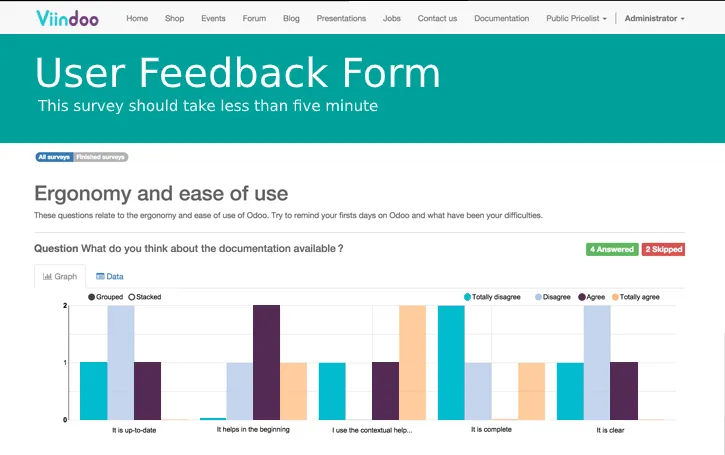725x455 pixels.
Task: Expand the Public Pricelist dropdown
Action: 576,18
